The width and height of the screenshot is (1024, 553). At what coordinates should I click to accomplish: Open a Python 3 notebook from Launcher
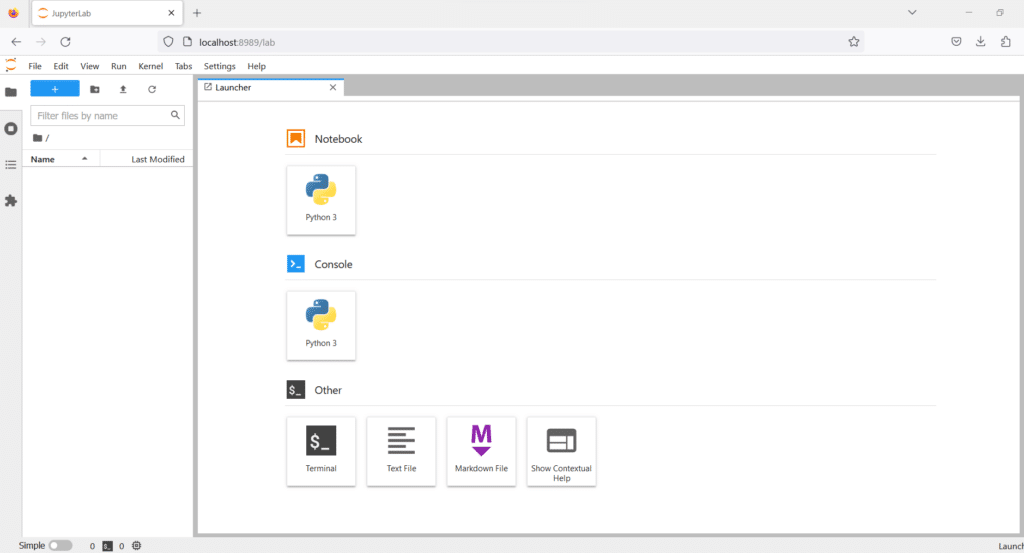click(x=321, y=200)
